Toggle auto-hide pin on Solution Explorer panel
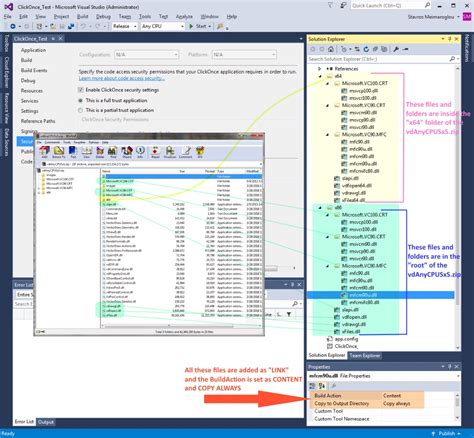Screen dimensions: 474x438 coord(450,39)
